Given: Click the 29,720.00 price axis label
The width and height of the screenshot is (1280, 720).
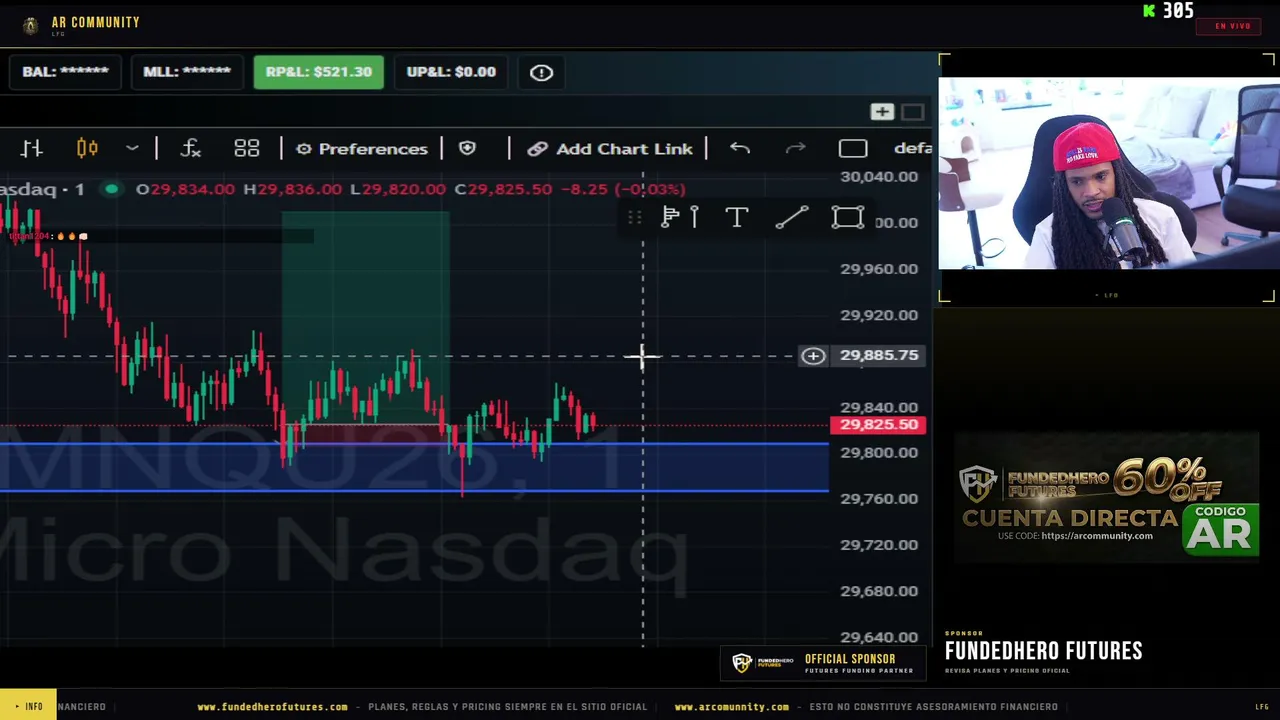Looking at the screenshot, I should (x=879, y=545).
